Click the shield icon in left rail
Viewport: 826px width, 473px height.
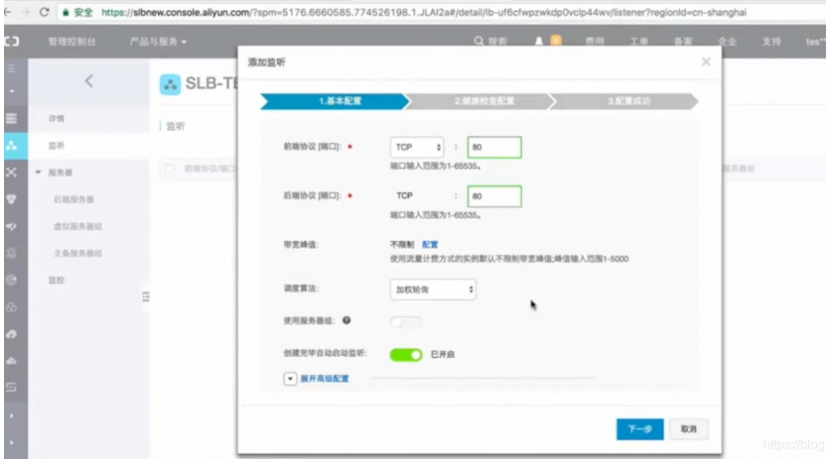tap(12, 199)
